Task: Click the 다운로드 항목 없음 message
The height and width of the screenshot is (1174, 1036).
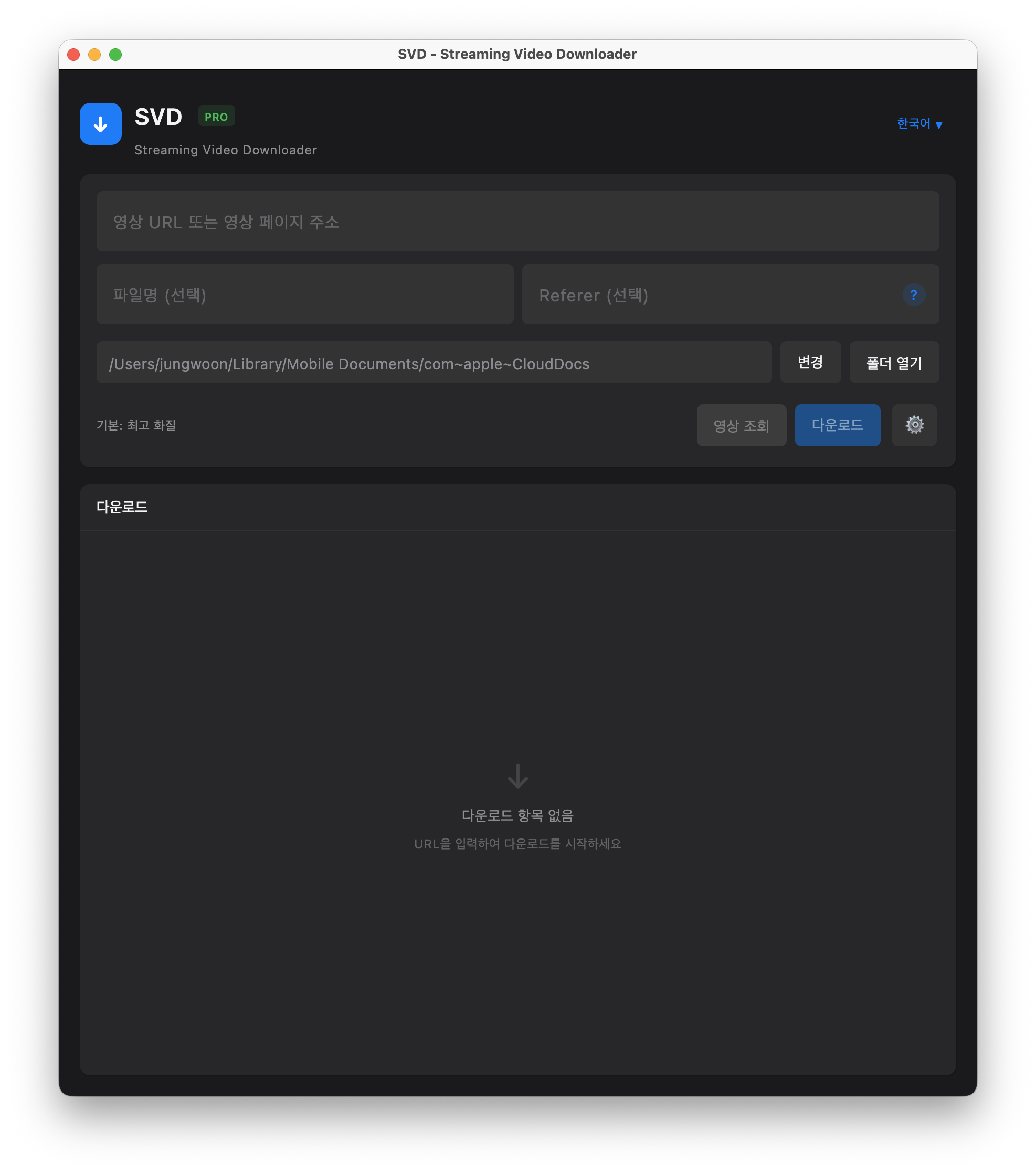Action: [517, 815]
